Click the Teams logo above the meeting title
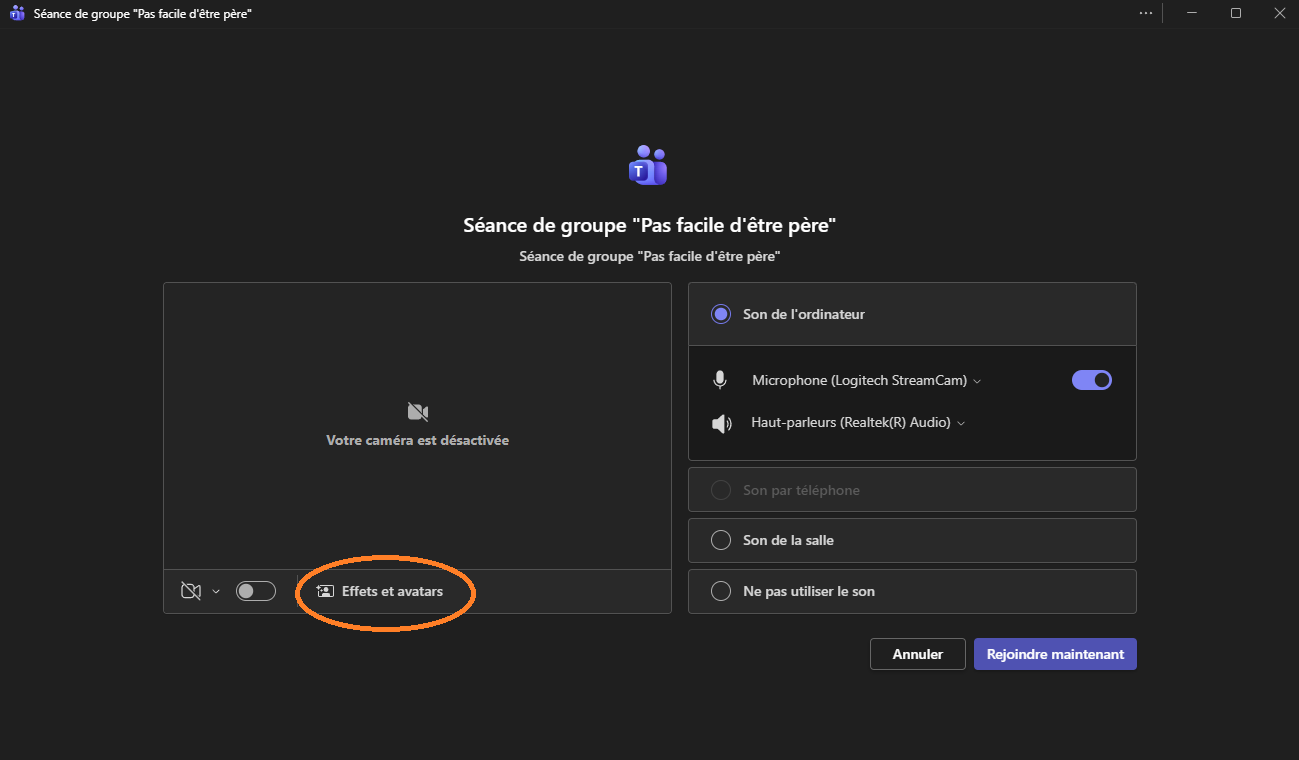The height and width of the screenshot is (760, 1299). (x=647, y=165)
